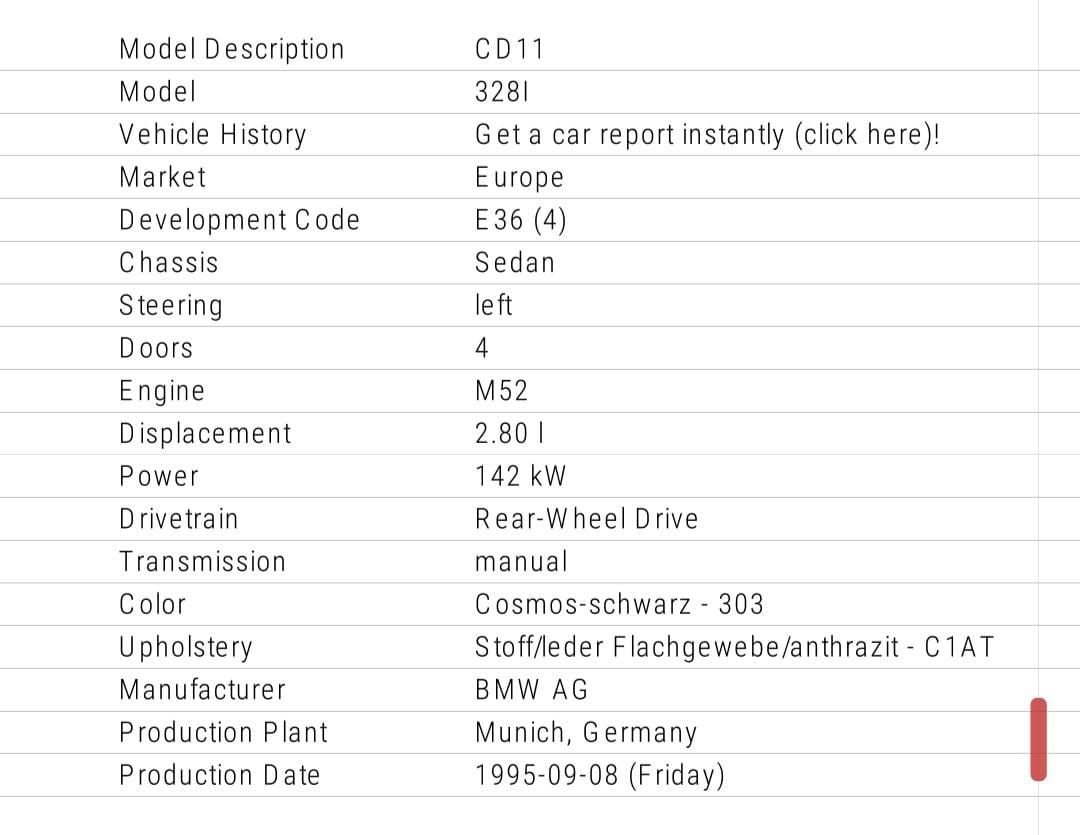Select the 2.80 l displacement value

click(509, 434)
